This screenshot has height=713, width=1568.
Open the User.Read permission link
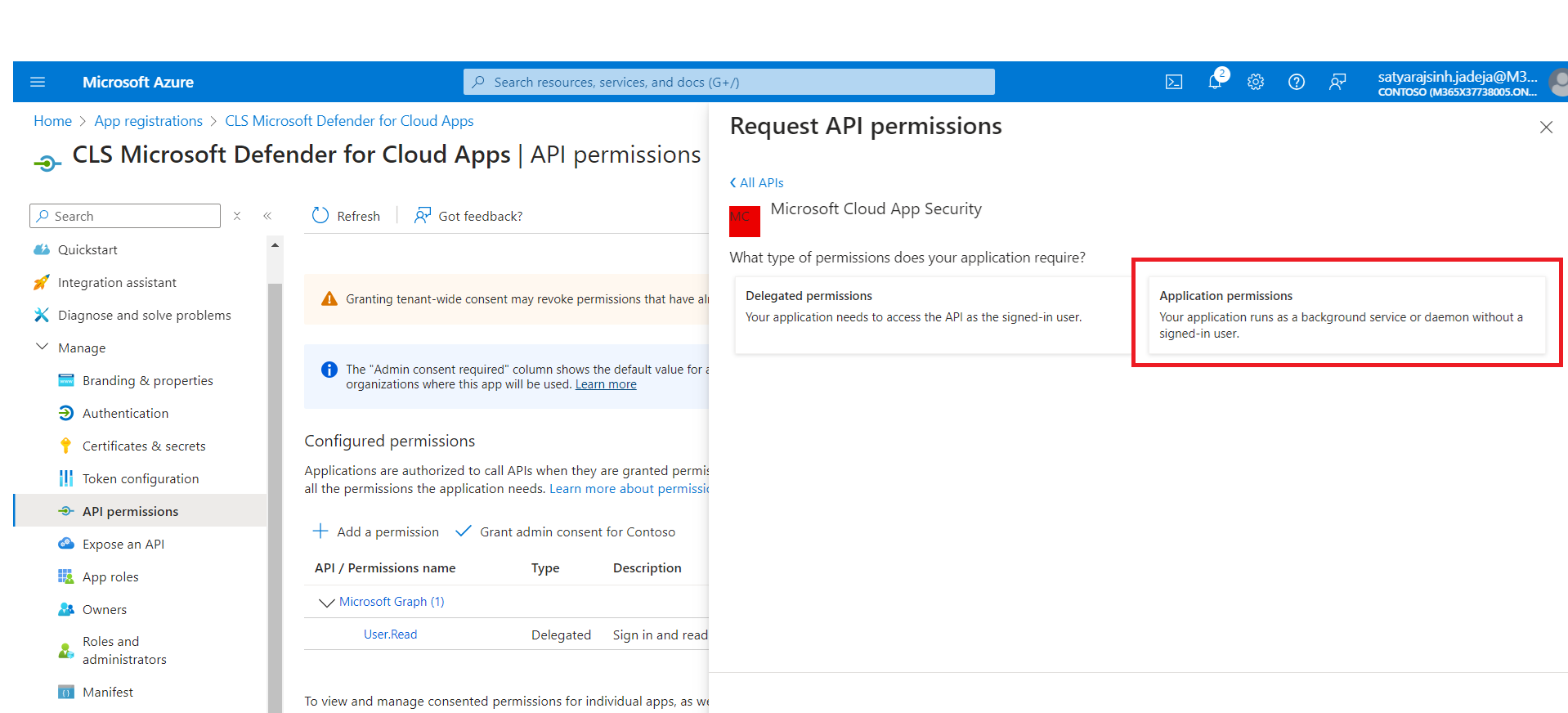click(390, 635)
